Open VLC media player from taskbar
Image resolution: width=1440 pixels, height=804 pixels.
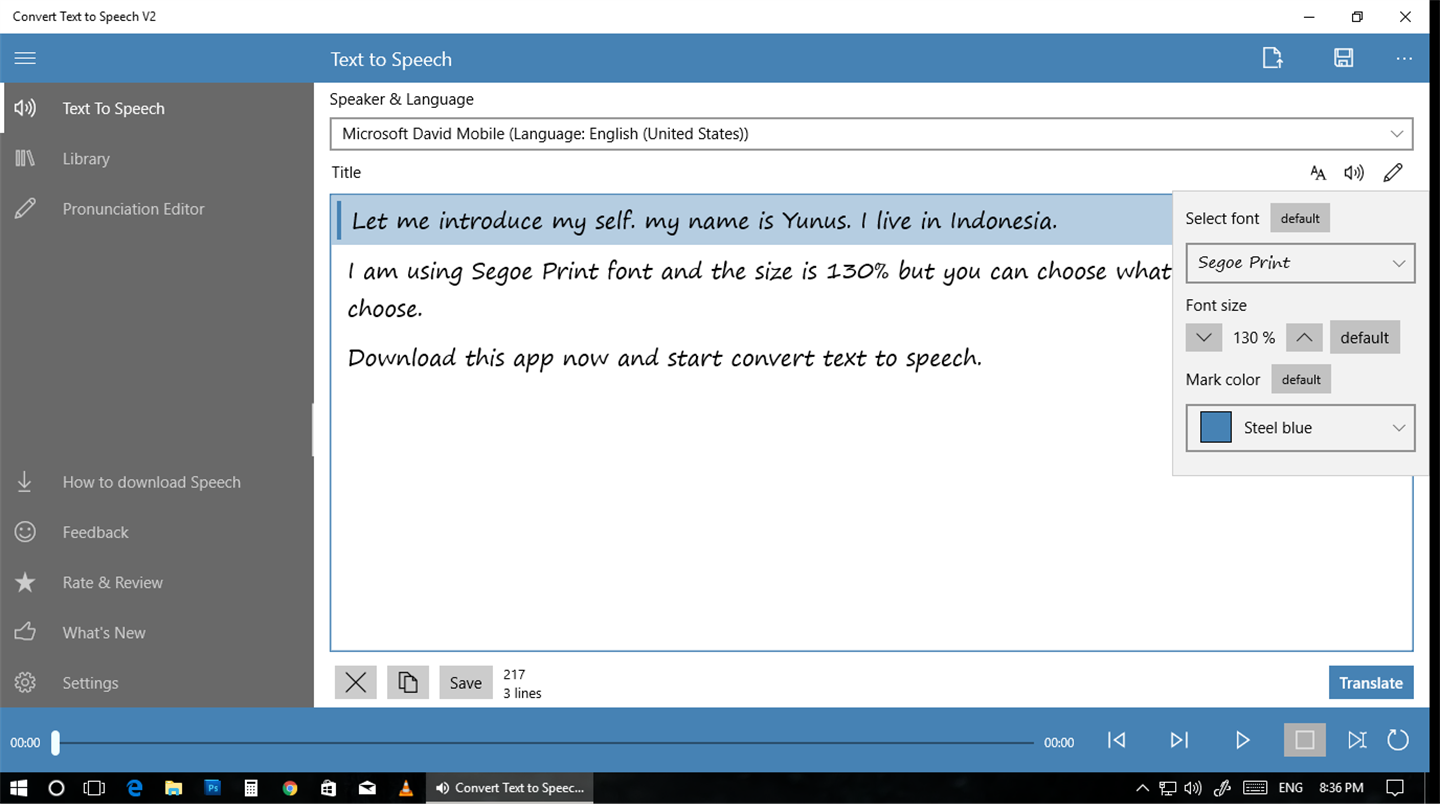(x=406, y=788)
